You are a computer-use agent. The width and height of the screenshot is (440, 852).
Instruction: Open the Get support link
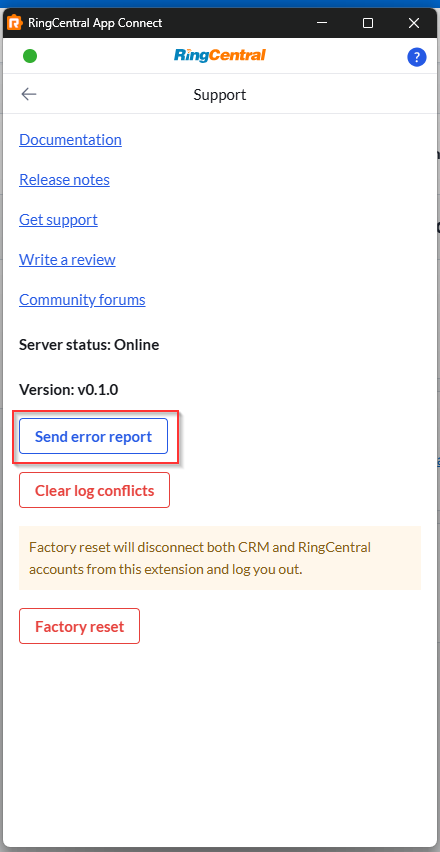click(x=58, y=220)
